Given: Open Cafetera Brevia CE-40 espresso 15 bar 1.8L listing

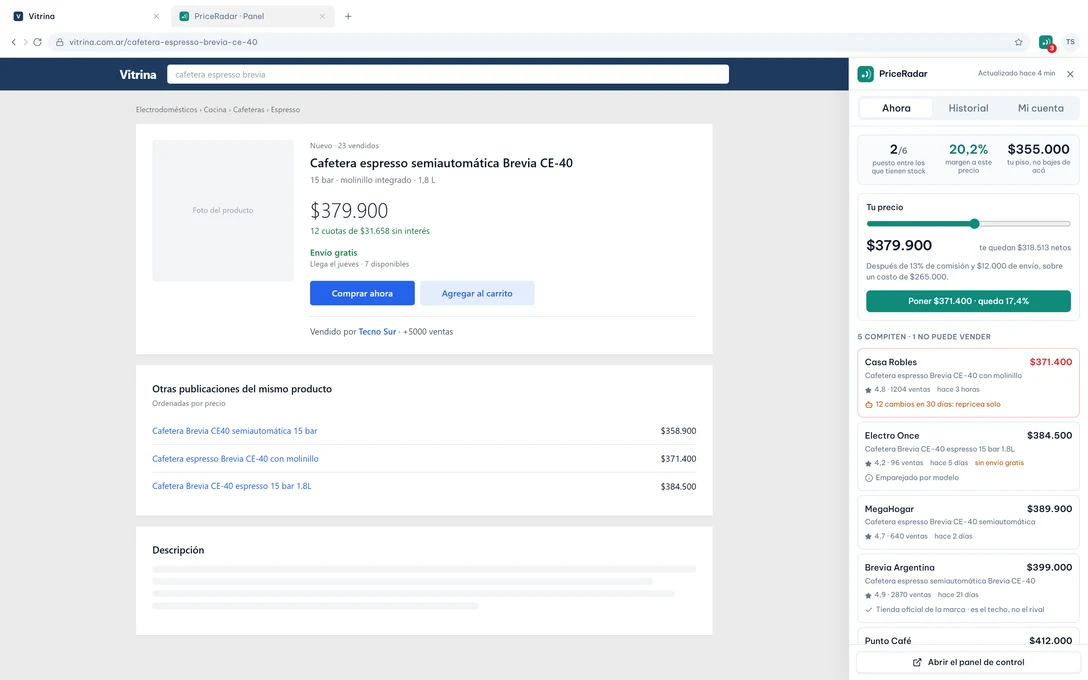Looking at the screenshot, I should pos(232,486).
